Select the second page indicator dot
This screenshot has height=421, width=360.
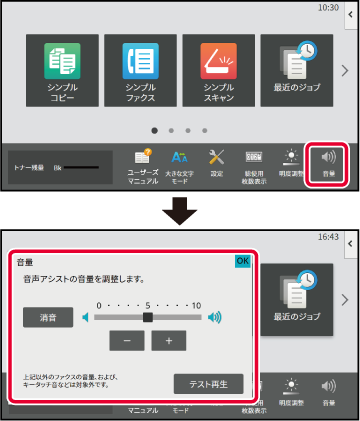(x=171, y=131)
